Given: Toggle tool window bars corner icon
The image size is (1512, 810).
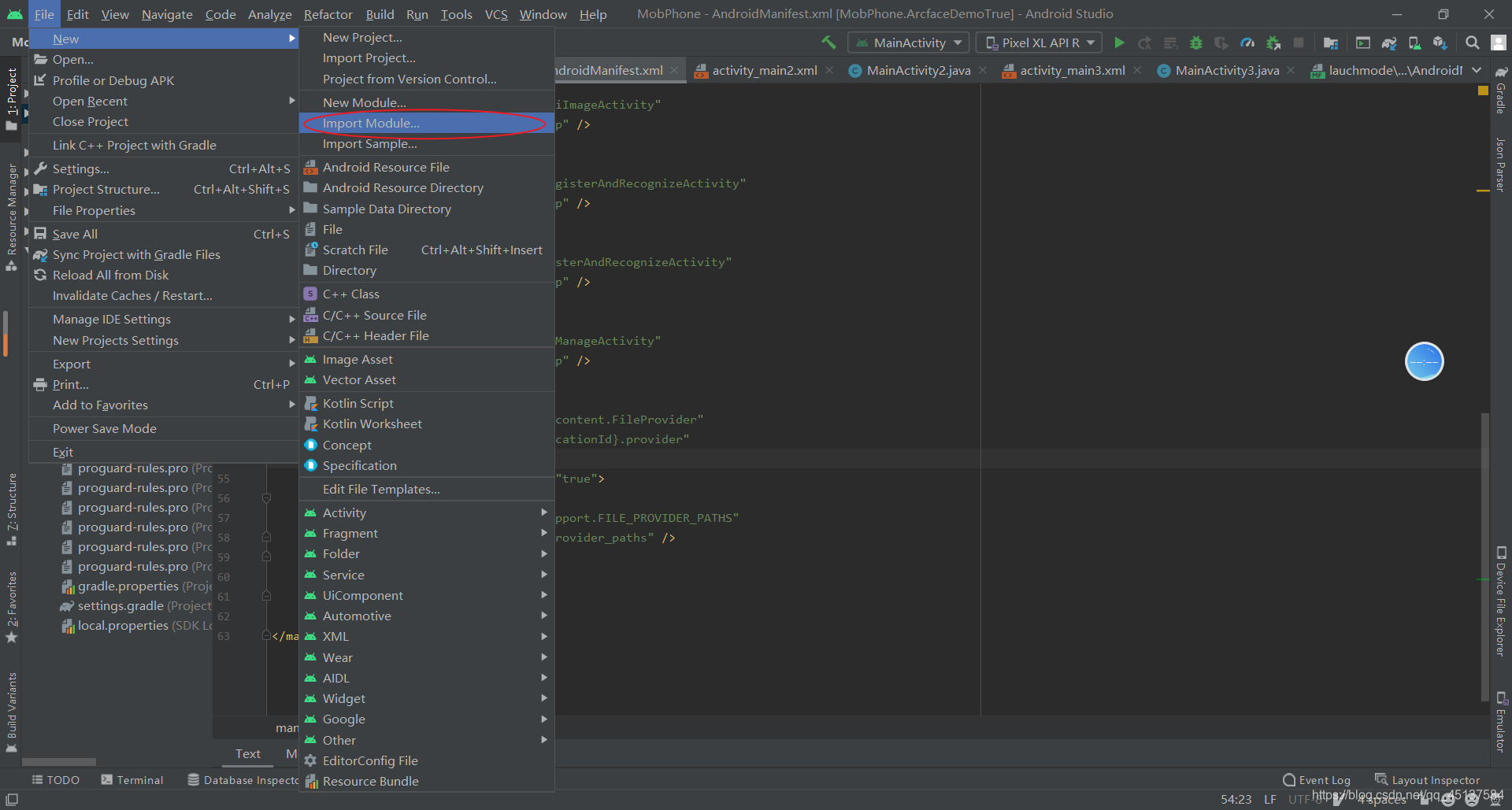Looking at the screenshot, I should [12, 799].
